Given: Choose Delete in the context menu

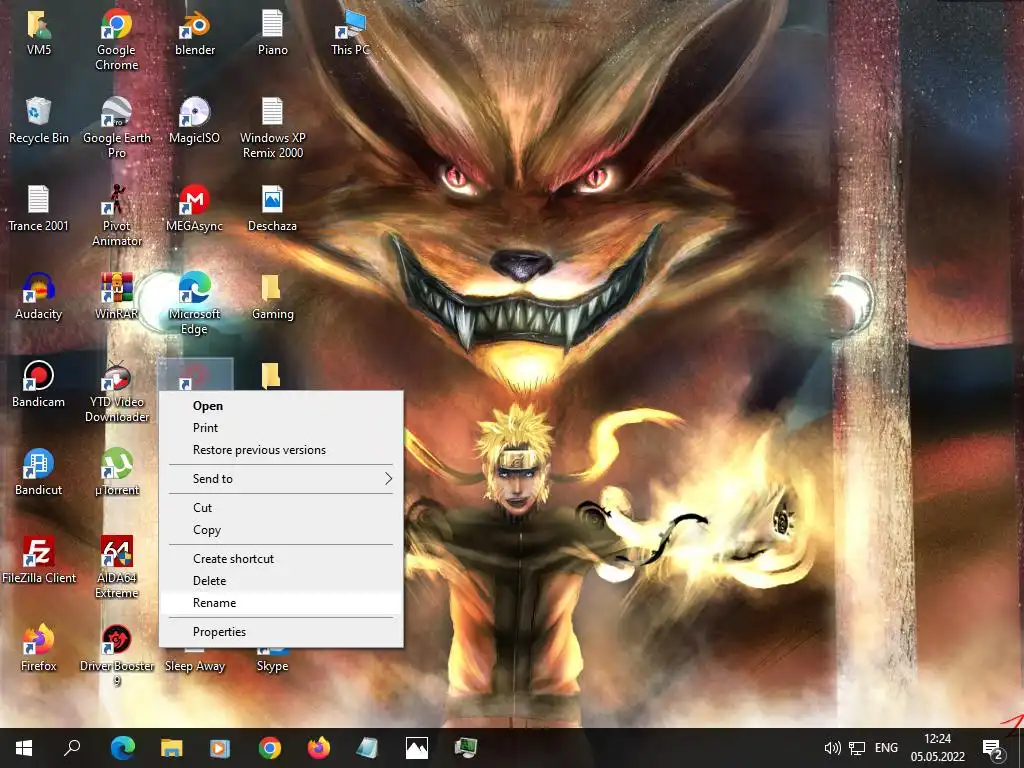Looking at the screenshot, I should (x=281, y=581).
